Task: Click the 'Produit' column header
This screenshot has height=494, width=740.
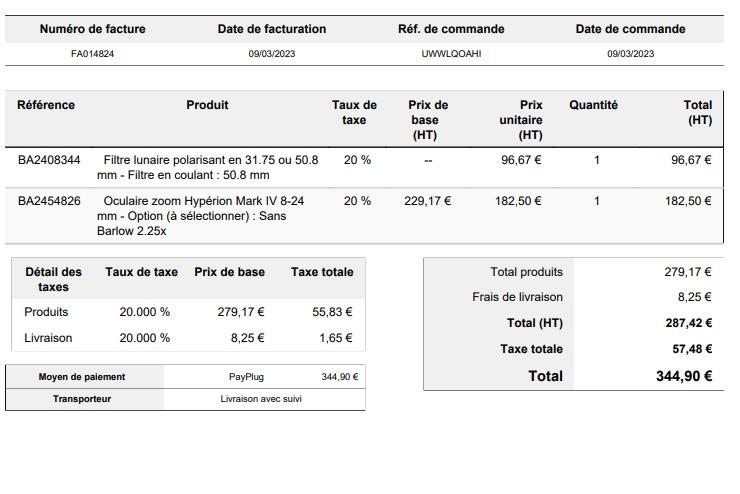Action: 207,105
